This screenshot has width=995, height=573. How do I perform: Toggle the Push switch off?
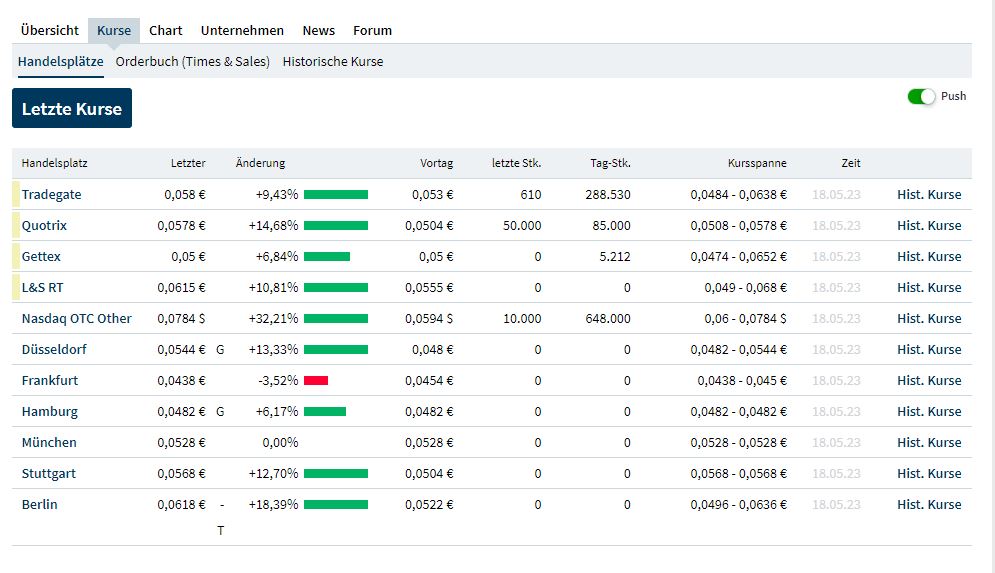click(921, 96)
